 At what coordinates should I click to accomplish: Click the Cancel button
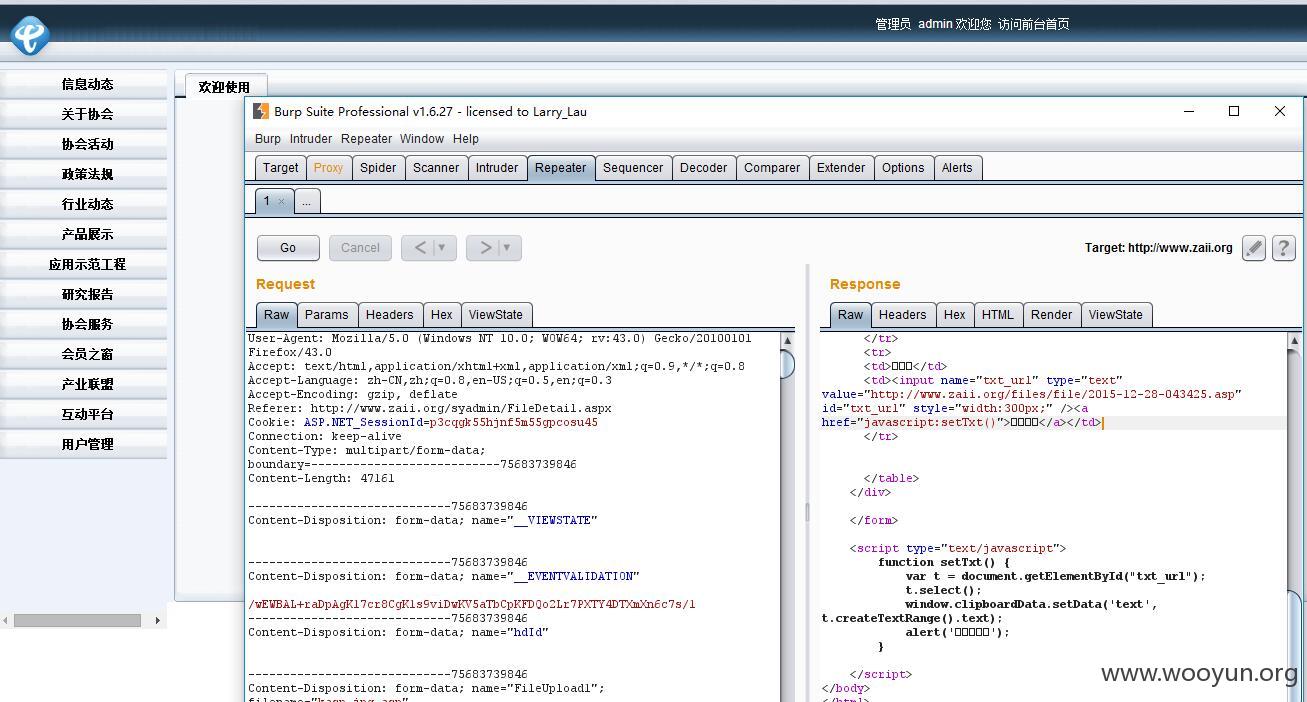tap(360, 248)
